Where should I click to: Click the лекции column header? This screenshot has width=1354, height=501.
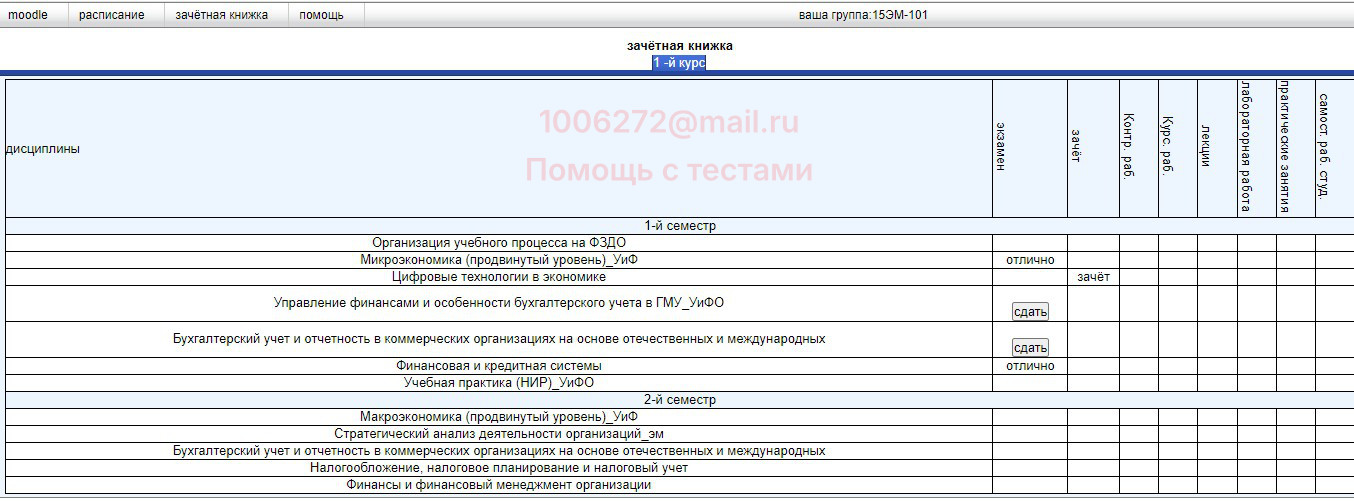pos(1206,147)
